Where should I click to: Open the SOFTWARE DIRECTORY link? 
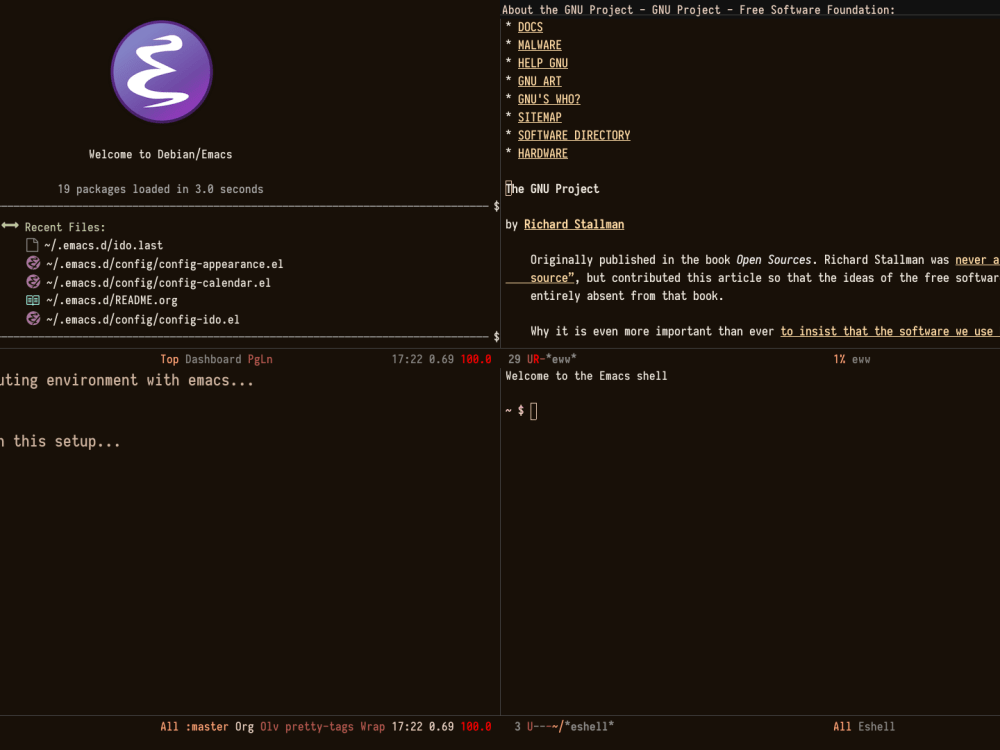coord(574,135)
